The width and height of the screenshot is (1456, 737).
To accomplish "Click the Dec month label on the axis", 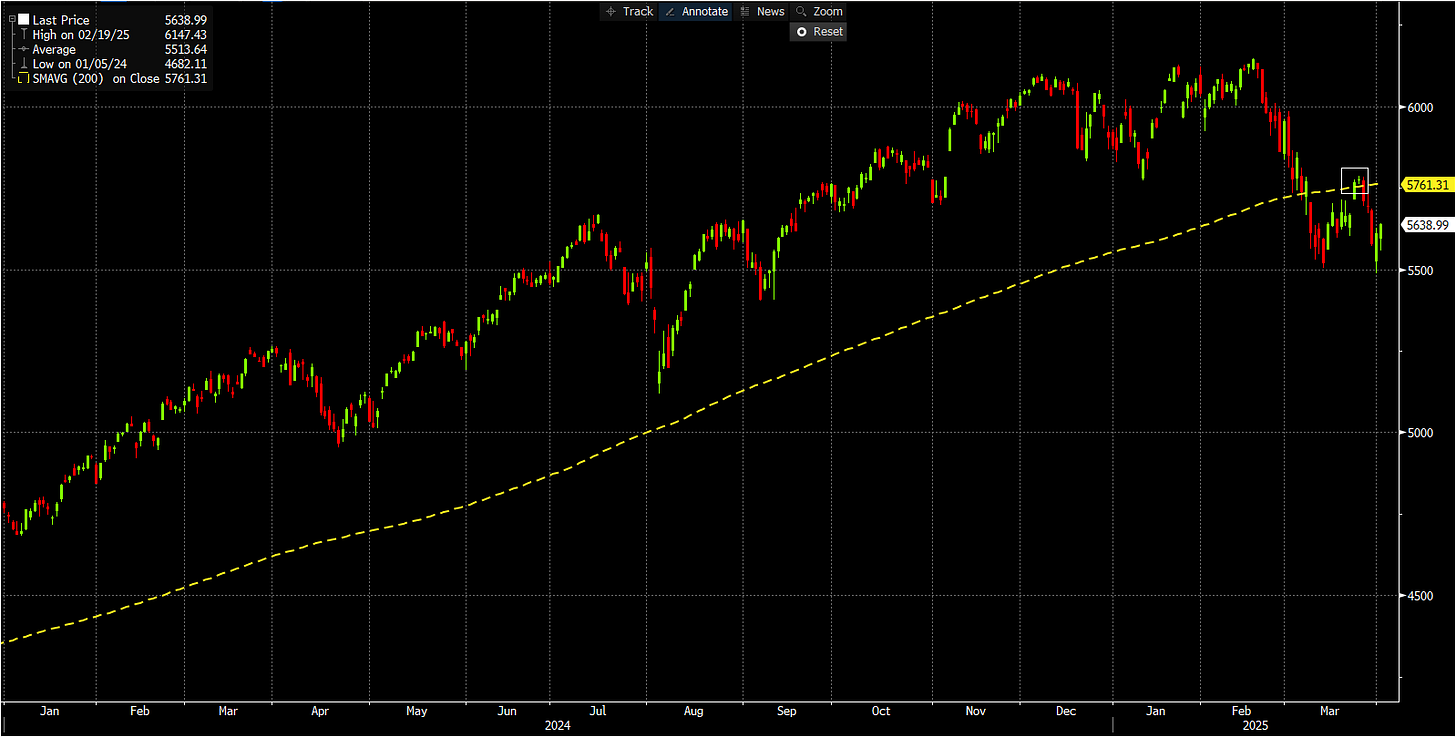I will (x=1066, y=712).
